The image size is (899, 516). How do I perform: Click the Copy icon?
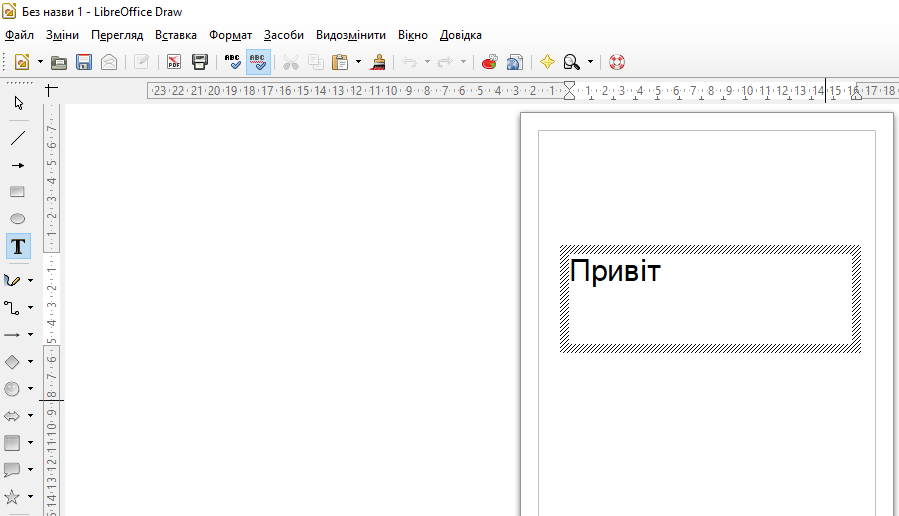(x=315, y=62)
